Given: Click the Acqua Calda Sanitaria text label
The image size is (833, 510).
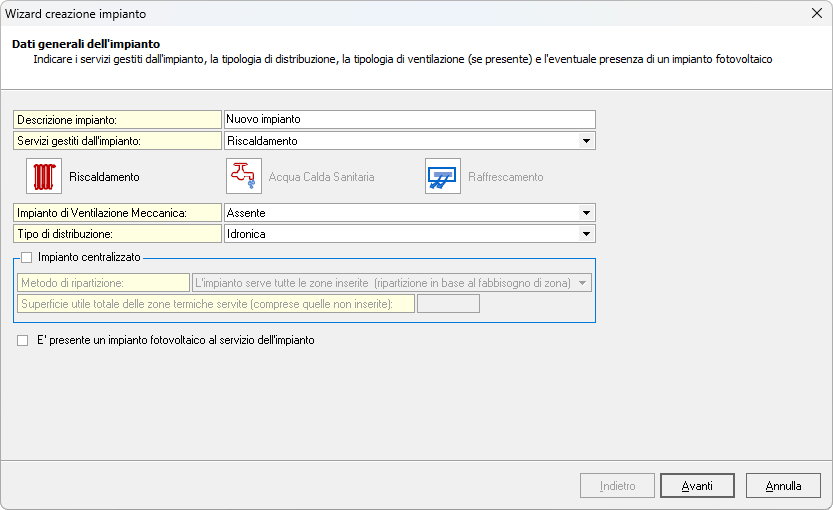Looking at the screenshot, I should coord(321,177).
